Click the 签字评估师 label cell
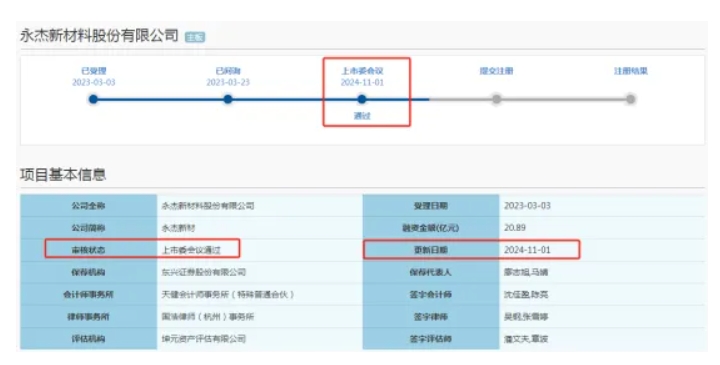This screenshot has height=365, width=720. [x=431, y=339]
